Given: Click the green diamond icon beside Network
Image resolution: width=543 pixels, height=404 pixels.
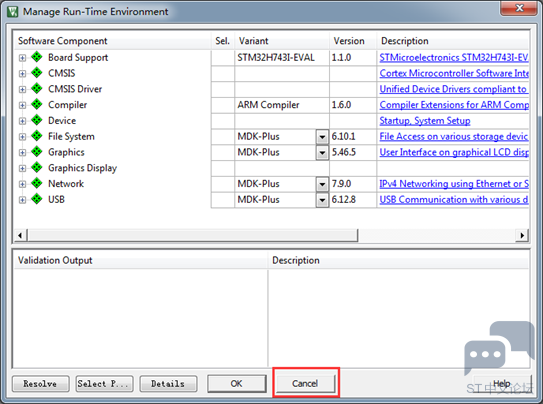Looking at the screenshot, I should (37, 183).
